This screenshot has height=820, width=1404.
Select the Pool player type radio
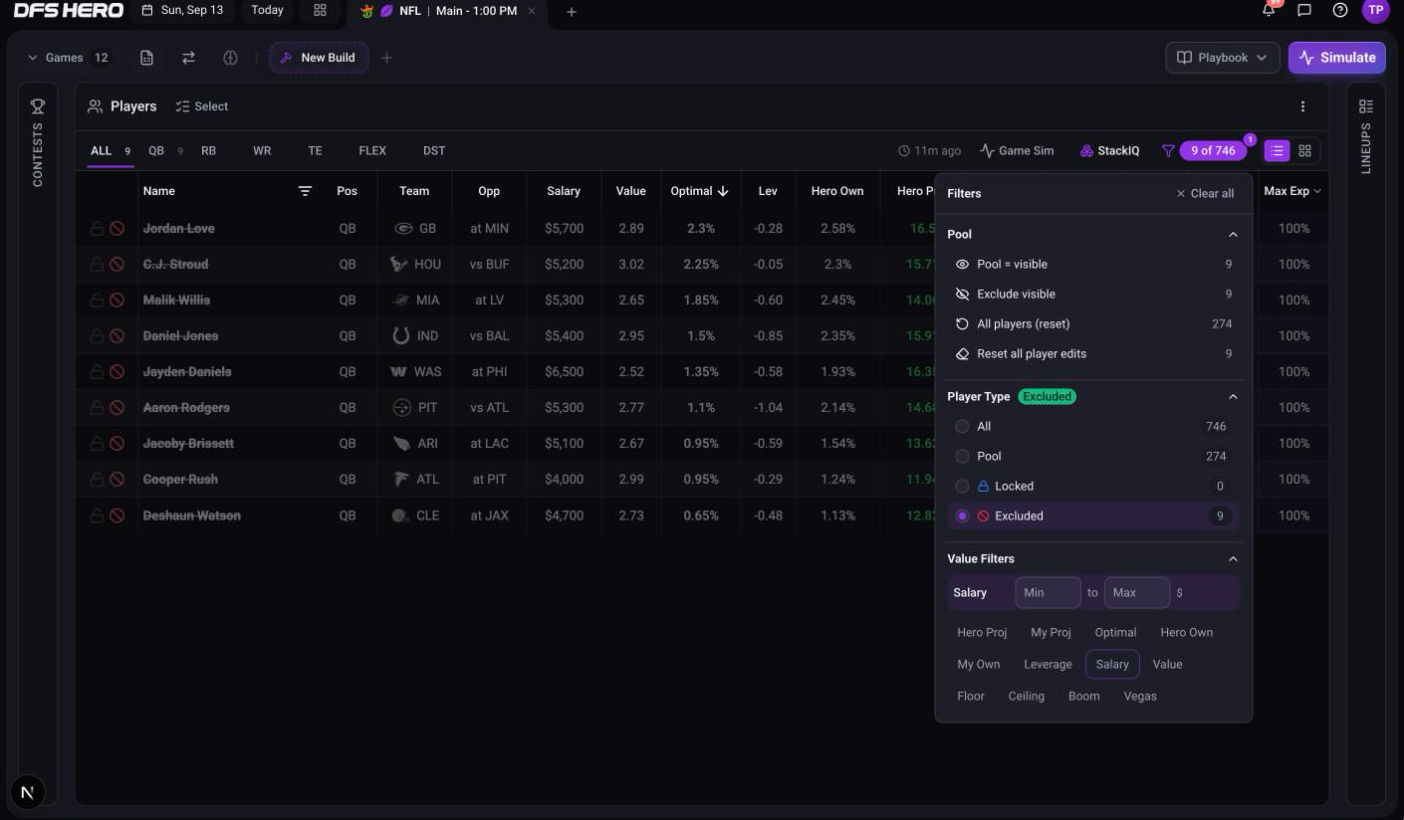coord(962,456)
